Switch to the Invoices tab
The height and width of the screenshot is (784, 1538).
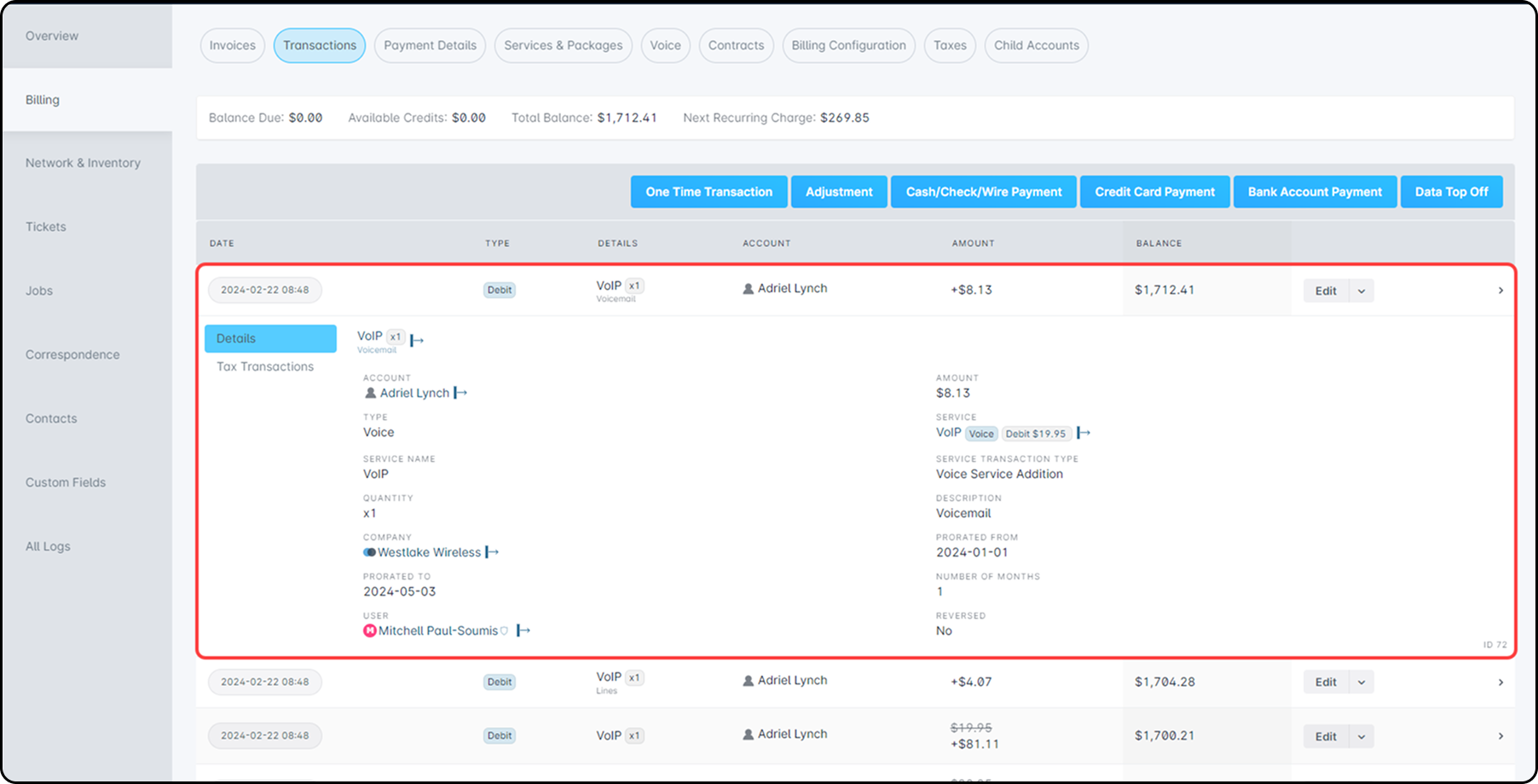[233, 45]
